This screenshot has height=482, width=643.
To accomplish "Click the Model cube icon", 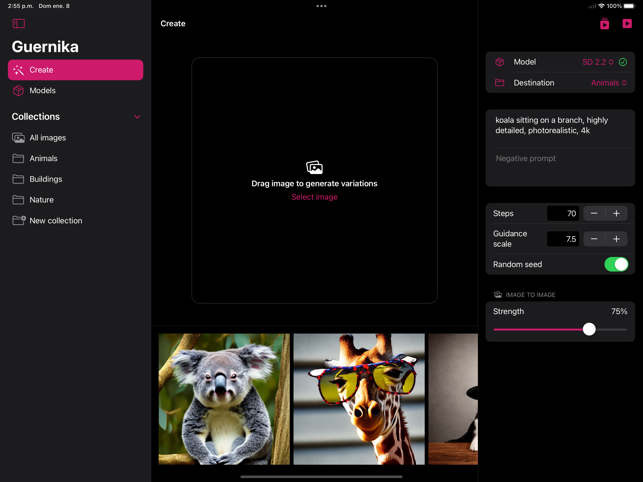I will pos(499,62).
